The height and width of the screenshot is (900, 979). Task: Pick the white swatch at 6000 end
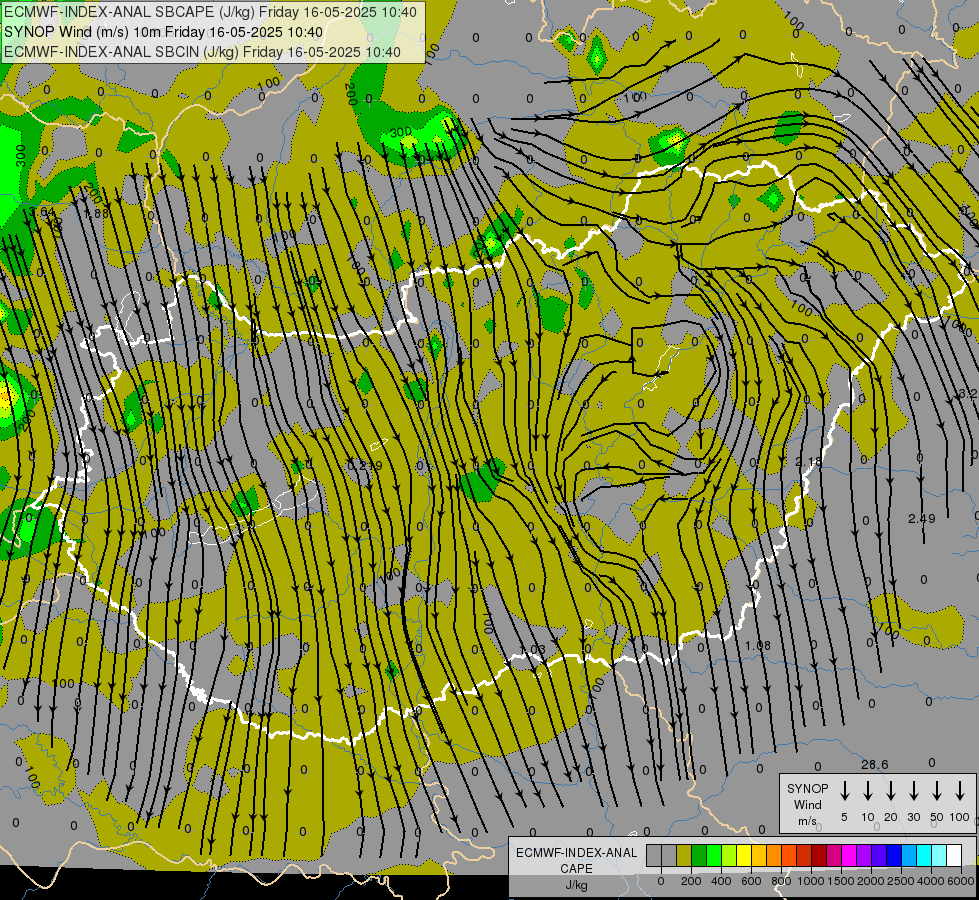[954, 855]
